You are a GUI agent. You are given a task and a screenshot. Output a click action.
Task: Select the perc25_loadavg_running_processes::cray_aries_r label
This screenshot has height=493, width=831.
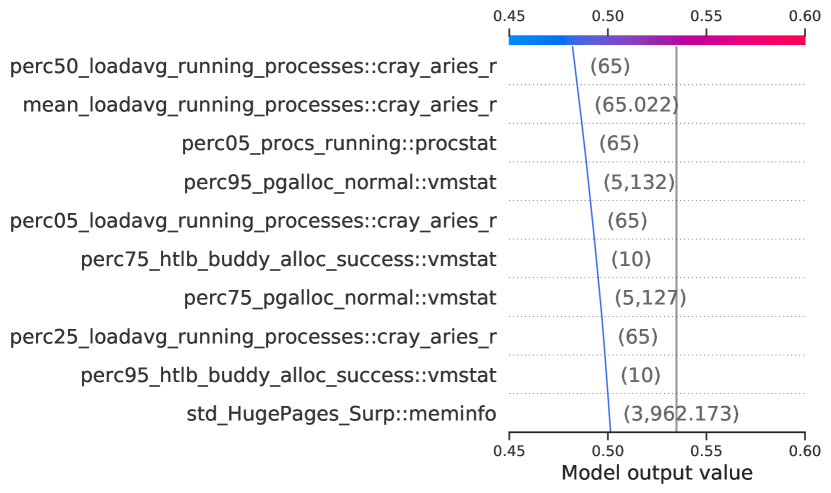point(253,337)
